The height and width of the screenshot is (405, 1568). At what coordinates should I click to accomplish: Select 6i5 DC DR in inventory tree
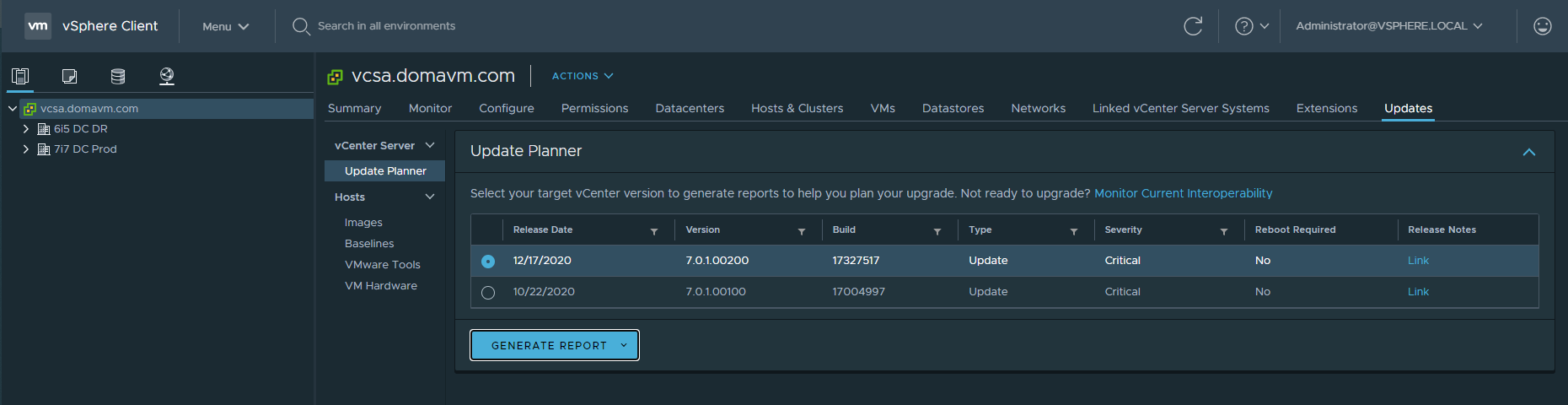[x=81, y=129]
